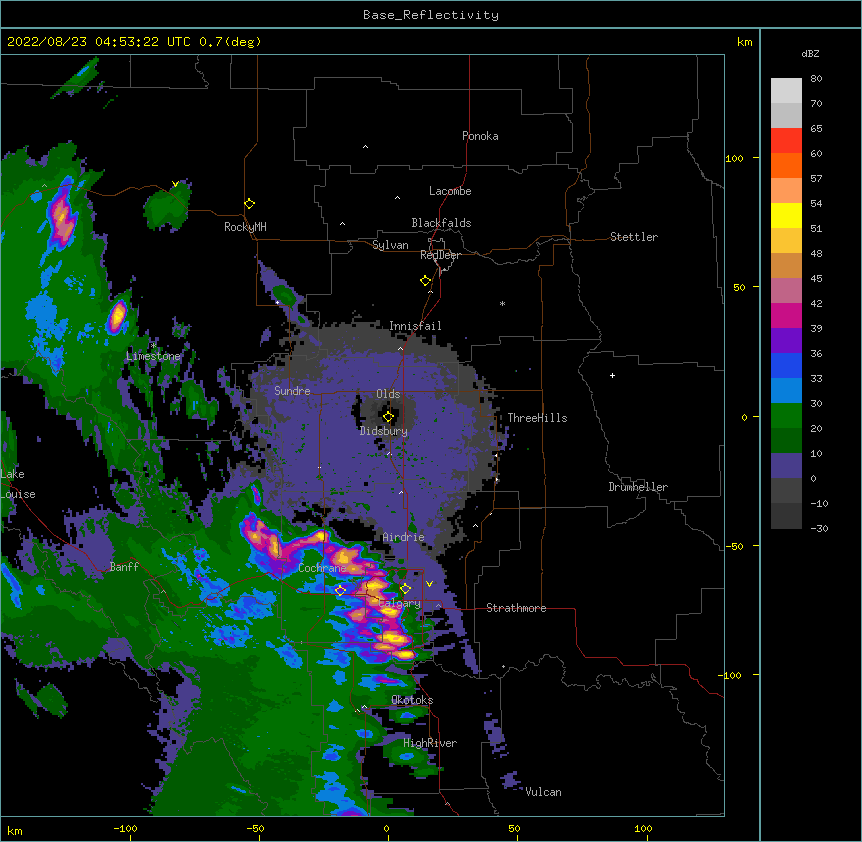Click the RockyMH label
This screenshot has height=842, width=862.
[x=245, y=227]
